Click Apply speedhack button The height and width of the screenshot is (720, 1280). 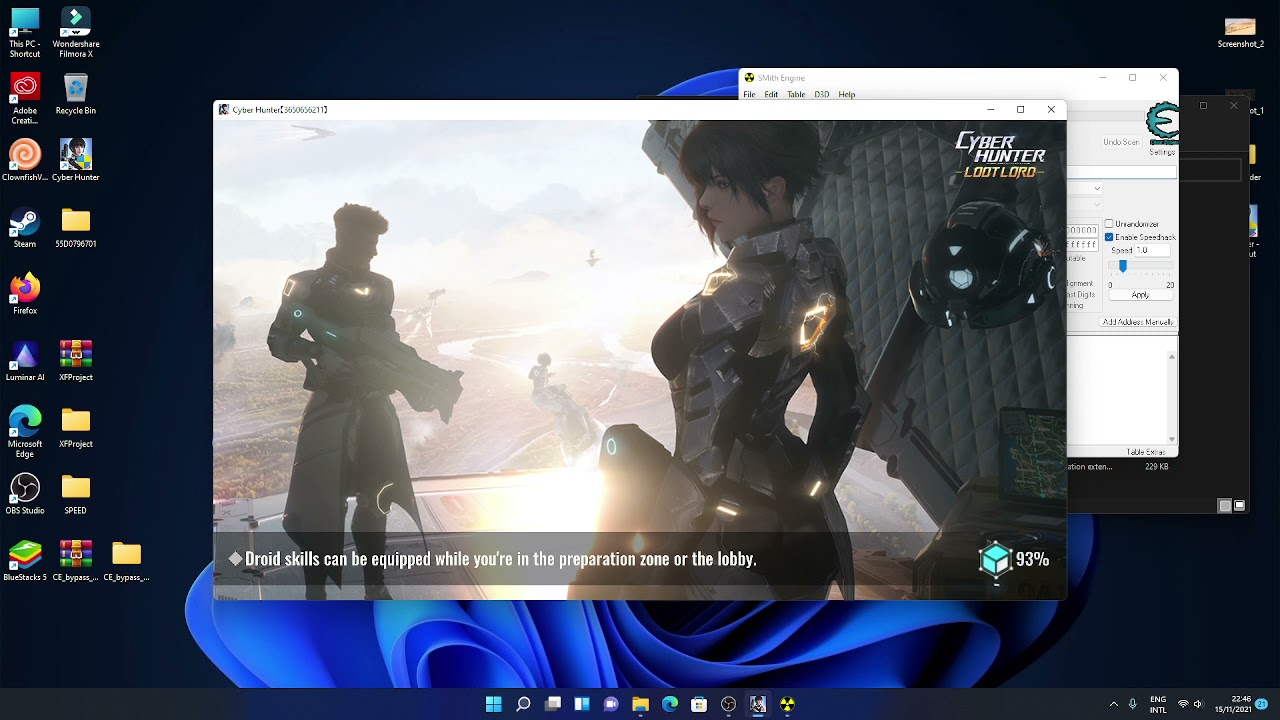[x=1140, y=295]
